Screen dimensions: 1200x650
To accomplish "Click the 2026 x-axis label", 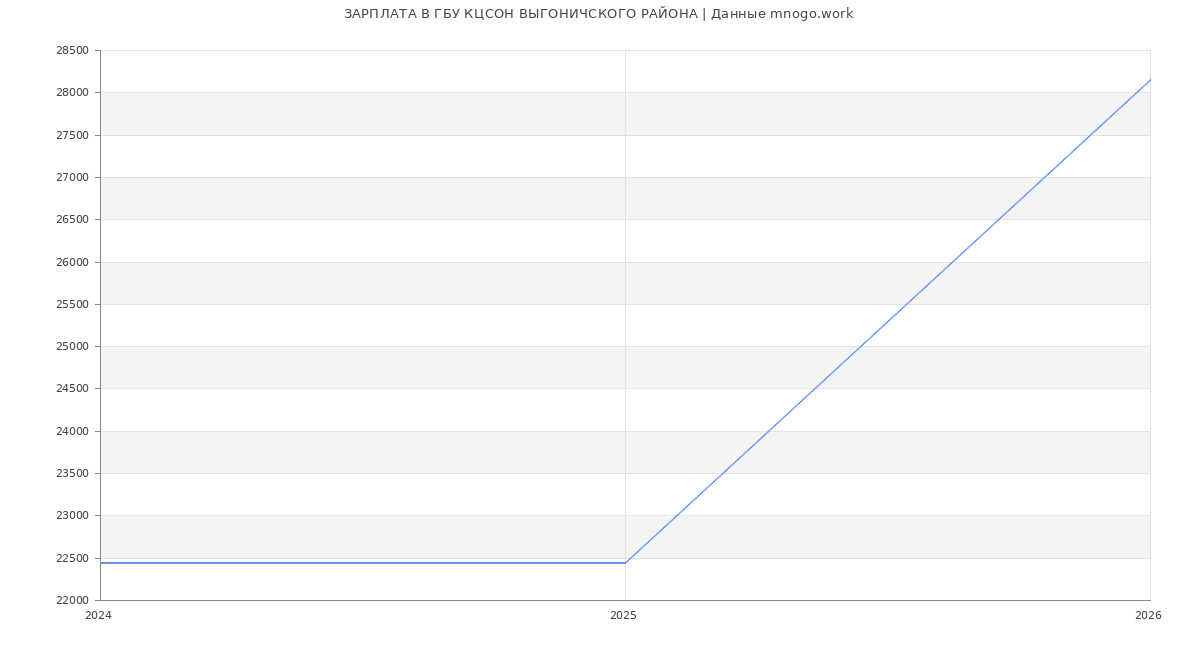I will [x=1148, y=616].
